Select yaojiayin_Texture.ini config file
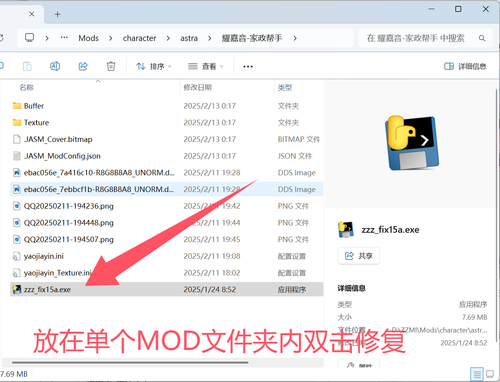 167,272
